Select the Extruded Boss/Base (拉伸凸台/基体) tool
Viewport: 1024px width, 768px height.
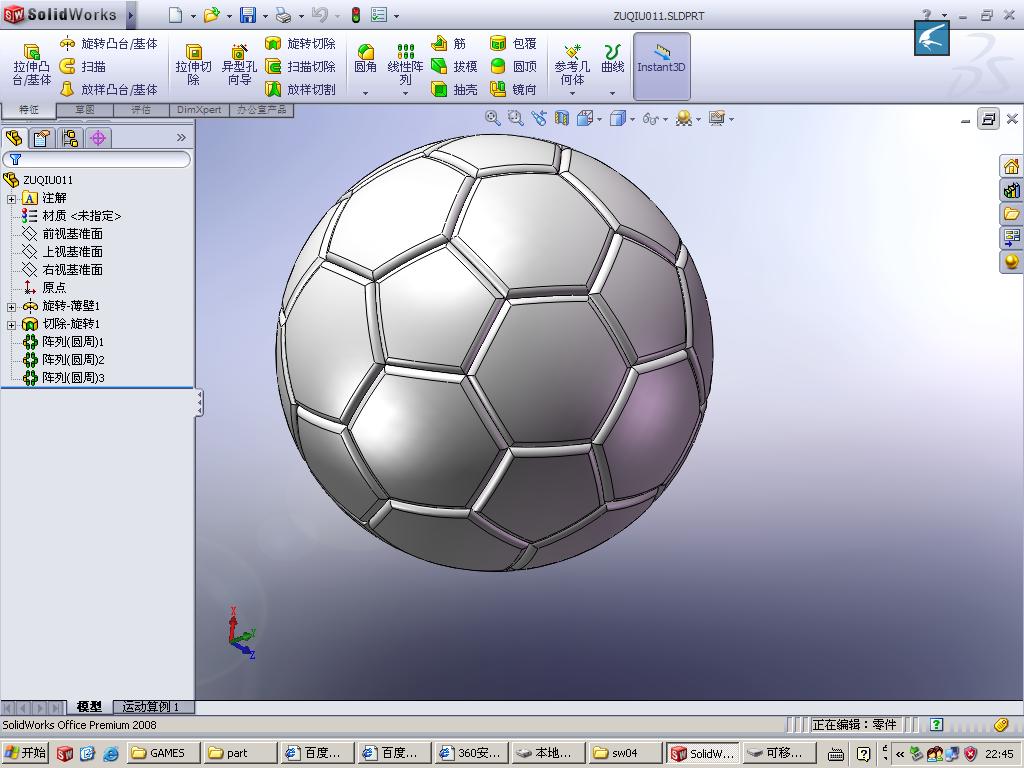pyautogui.click(x=31, y=65)
